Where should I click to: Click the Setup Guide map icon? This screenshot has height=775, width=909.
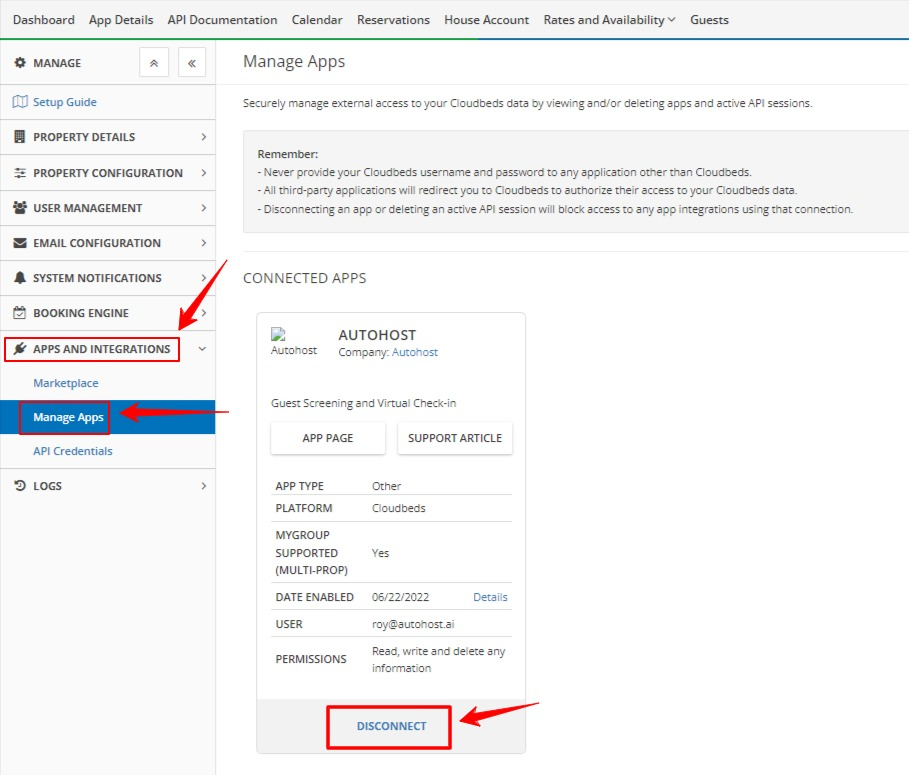tap(20, 101)
